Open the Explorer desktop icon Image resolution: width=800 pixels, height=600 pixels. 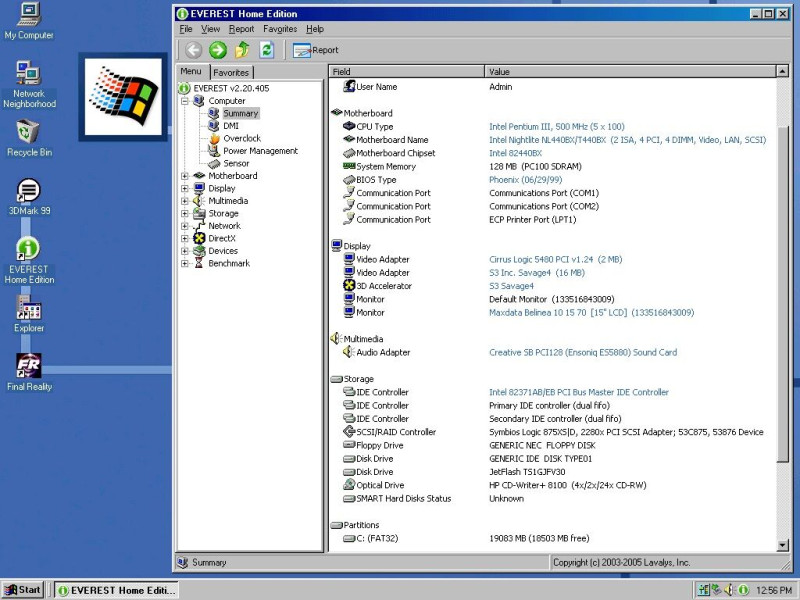[29, 314]
